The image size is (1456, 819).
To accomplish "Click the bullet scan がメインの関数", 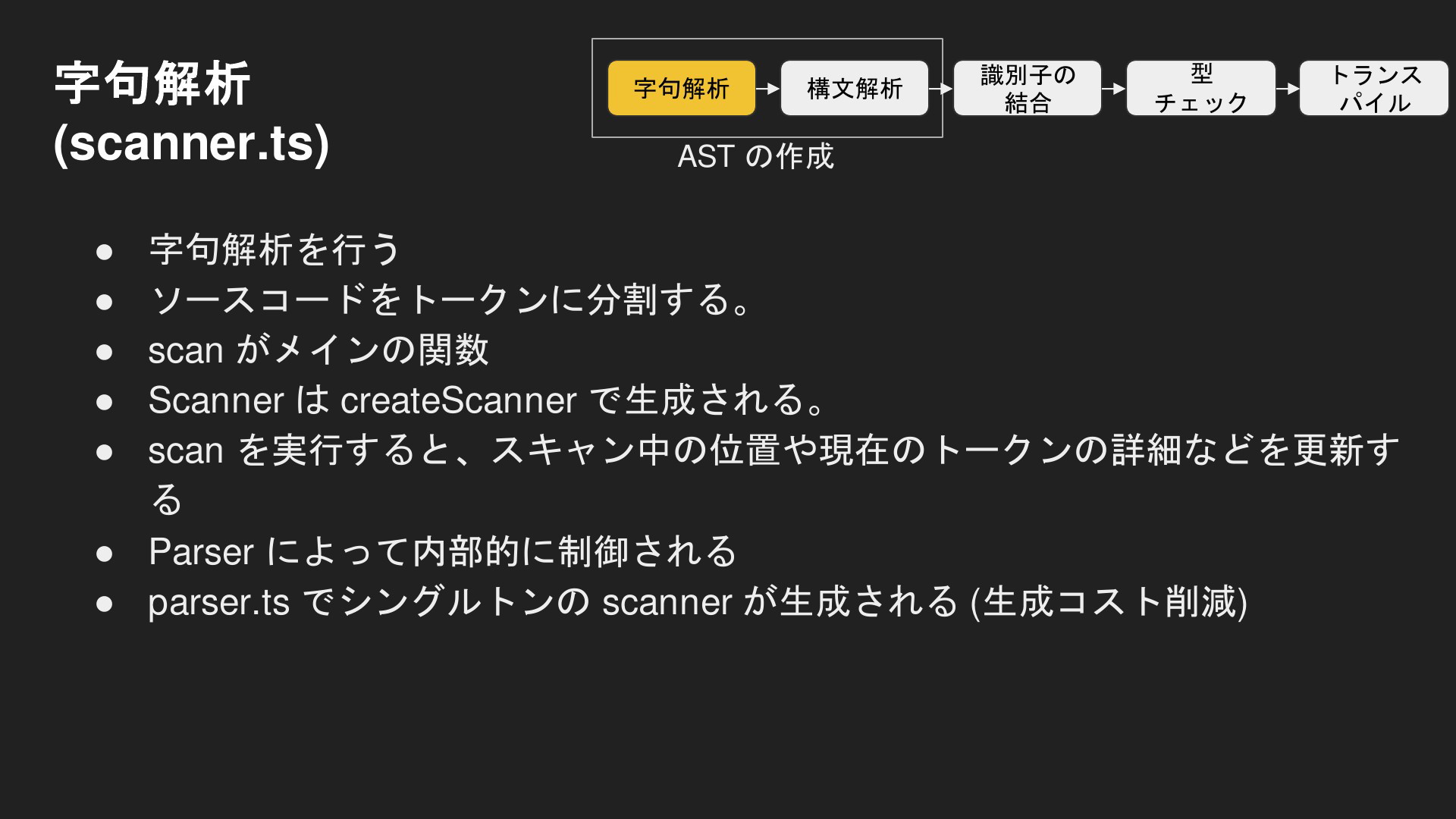I will 318,350.
